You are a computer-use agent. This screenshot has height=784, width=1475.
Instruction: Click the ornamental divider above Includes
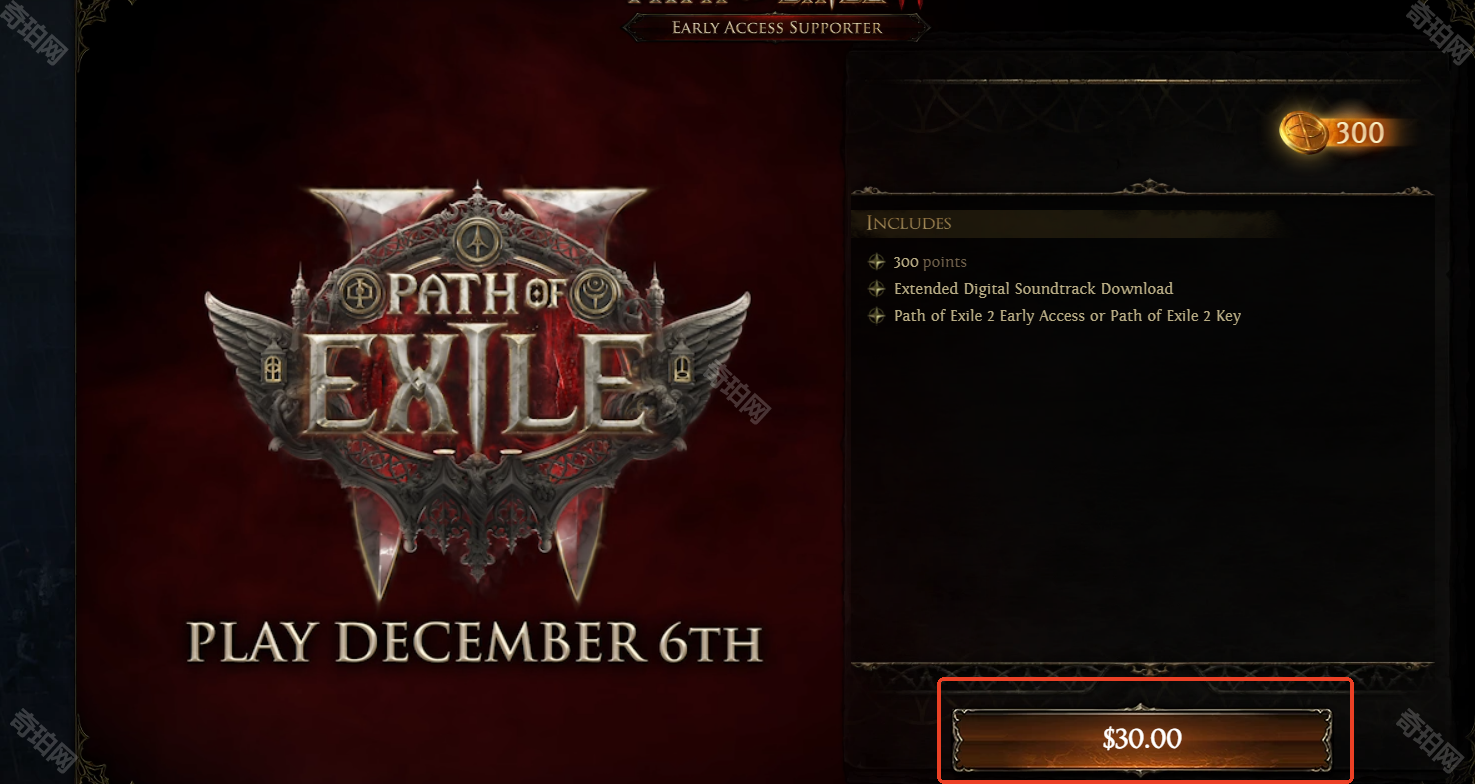click(x=1142, y=188)
